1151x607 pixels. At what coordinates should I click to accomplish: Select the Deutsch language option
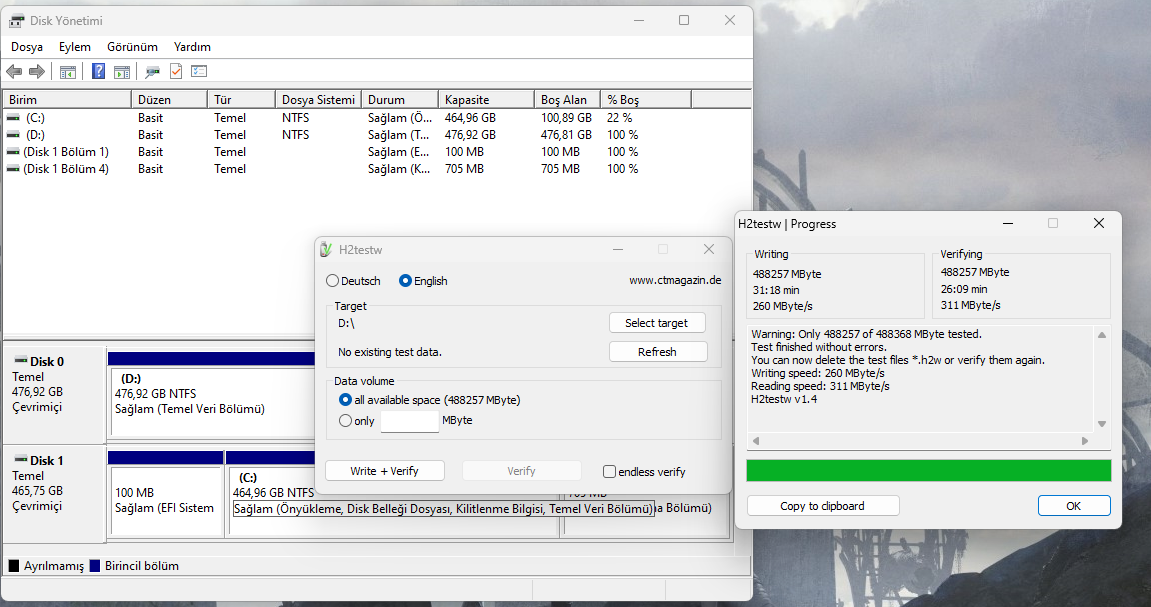click(x=333, y=280)
